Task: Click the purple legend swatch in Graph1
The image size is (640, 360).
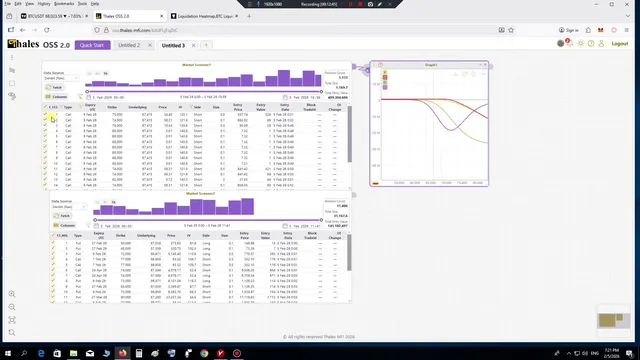Action: (385, 87)
